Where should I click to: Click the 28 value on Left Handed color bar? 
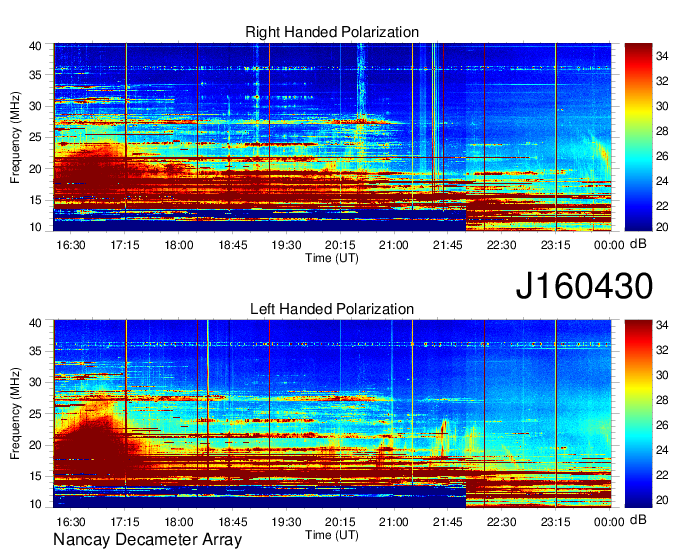click(662, 400)
